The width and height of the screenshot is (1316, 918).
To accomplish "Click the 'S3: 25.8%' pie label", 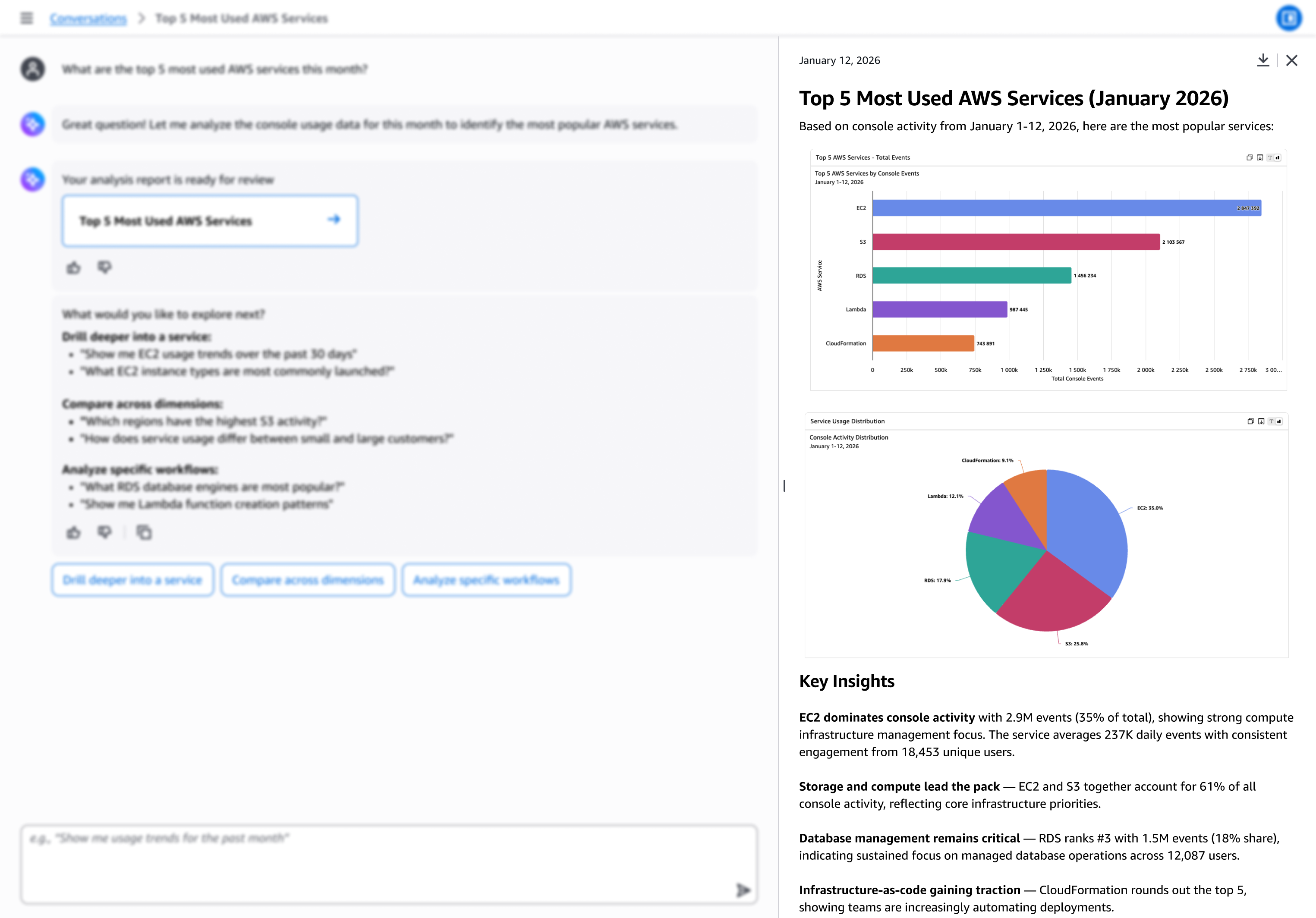I will [x=1077, y=644].
